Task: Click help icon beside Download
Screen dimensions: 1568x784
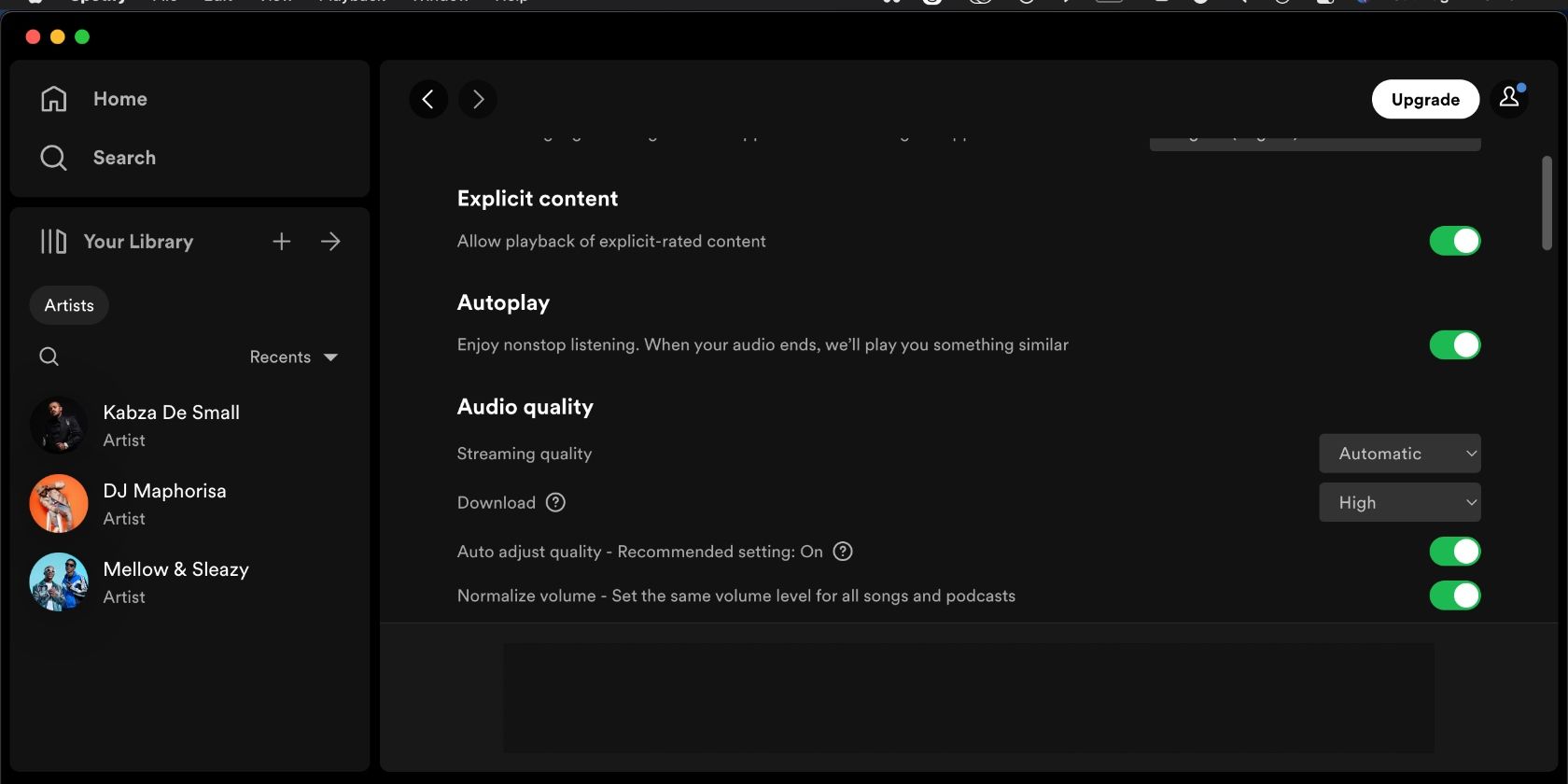Action: [555, 502]
